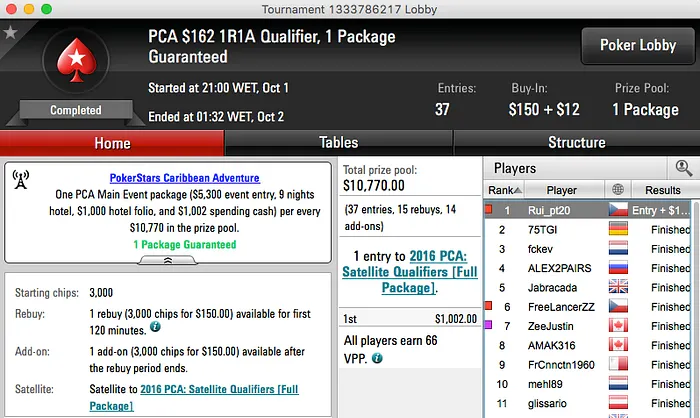
Task: Click the favorite star icon
Action: coord(10,32)
